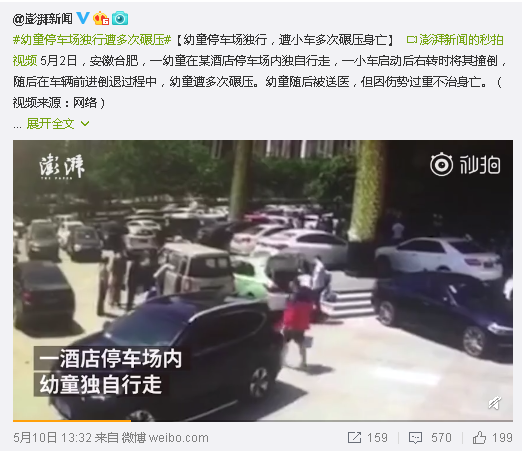This screenshot has width=522, height=451.
Task: Click the thumbs-up like icon
Action: tap(479, 437)
